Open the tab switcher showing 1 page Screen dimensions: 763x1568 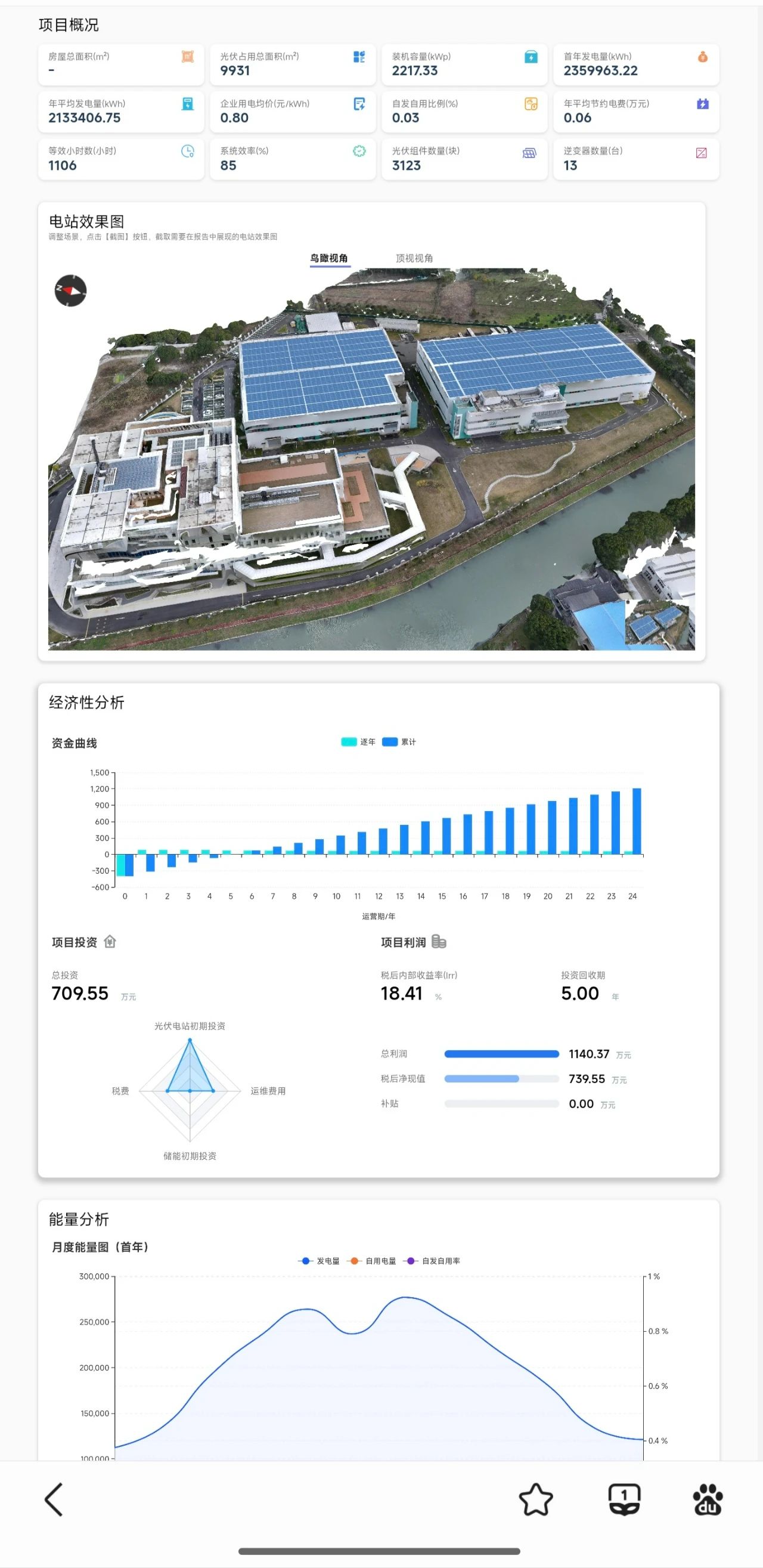click(x=624, y=1499)
